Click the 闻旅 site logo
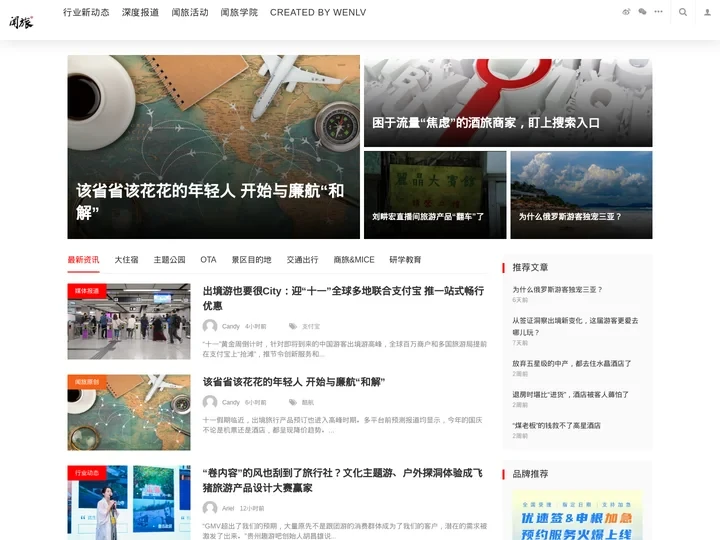720x540 pixels. 21,22
